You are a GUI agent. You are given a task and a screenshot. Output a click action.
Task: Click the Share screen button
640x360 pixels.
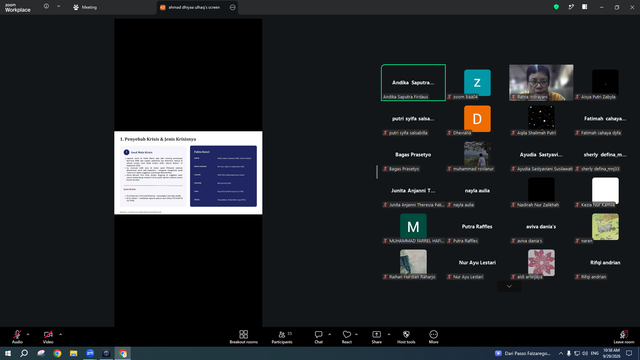376,337
